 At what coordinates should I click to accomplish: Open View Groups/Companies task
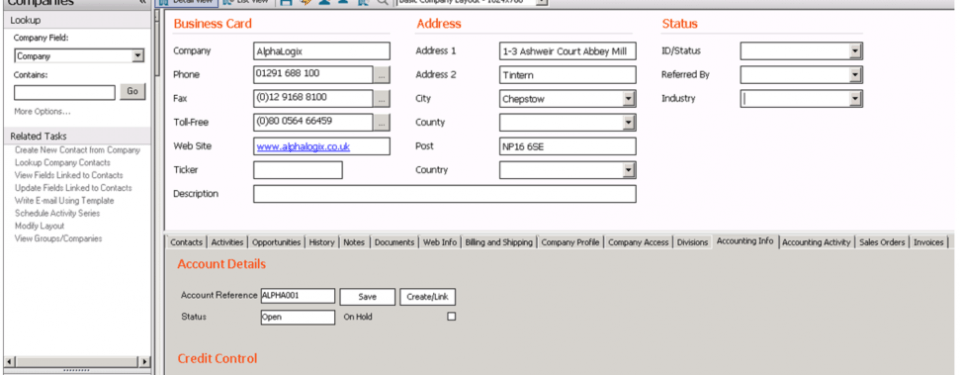click(58, 238)
